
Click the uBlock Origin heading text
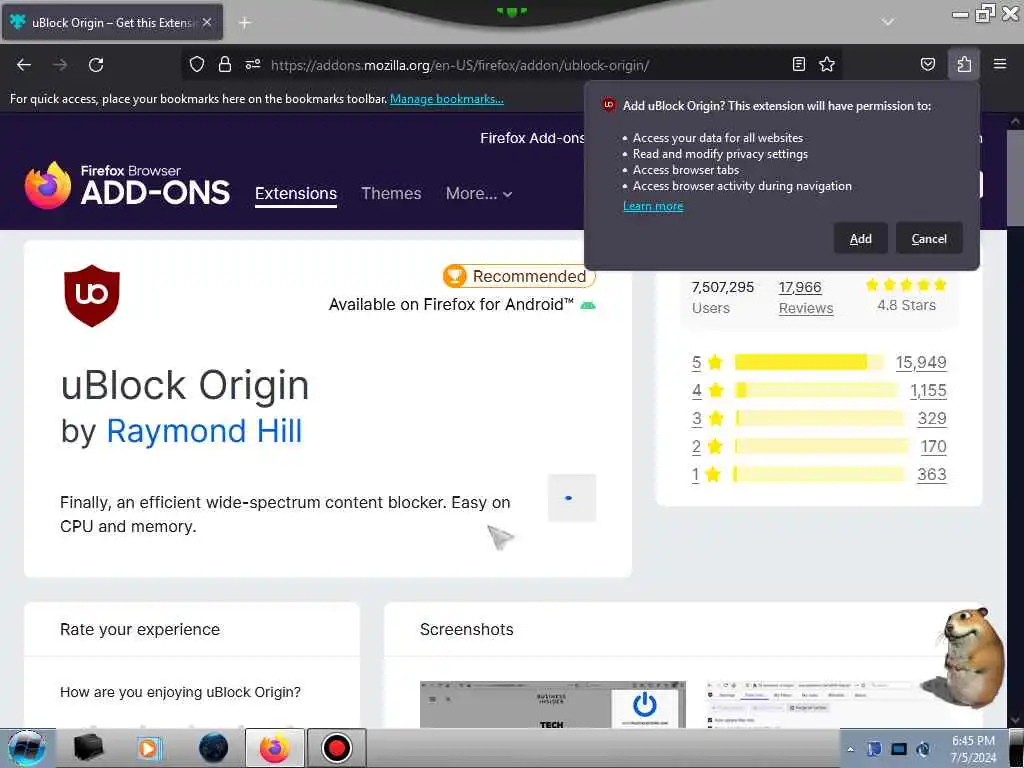click(x=185, y=385)
